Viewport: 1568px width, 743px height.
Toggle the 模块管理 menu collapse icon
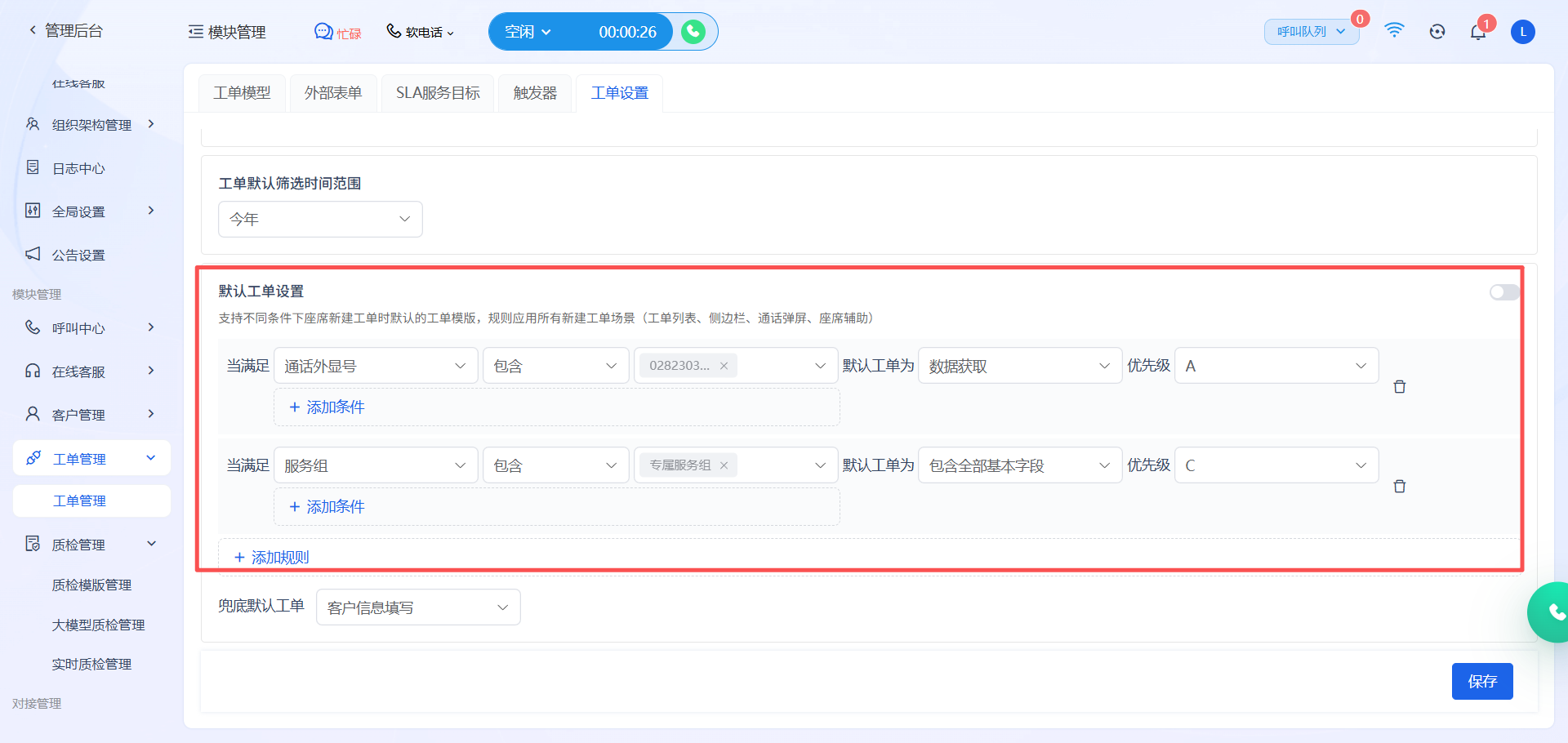coord(196,32)
